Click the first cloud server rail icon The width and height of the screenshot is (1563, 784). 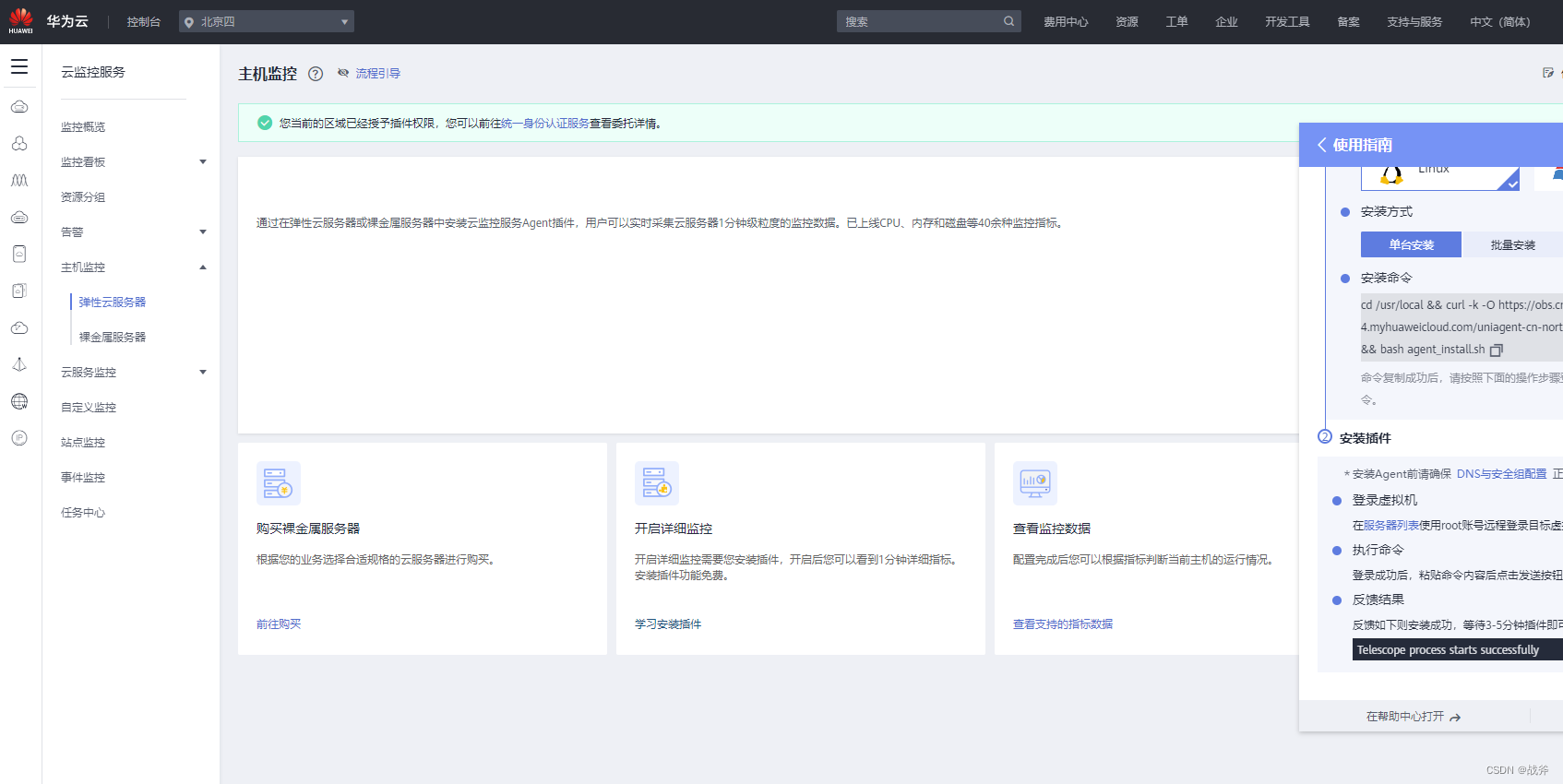(19, 107)
